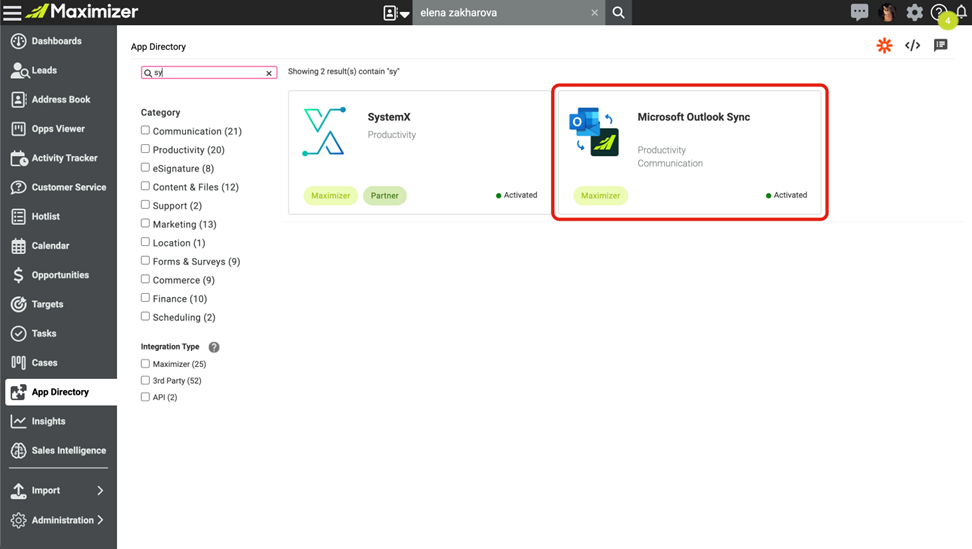Viewport: 972px width, 549px height.
Task: Check the Content & Files (12) category
Action: (145, 186)
